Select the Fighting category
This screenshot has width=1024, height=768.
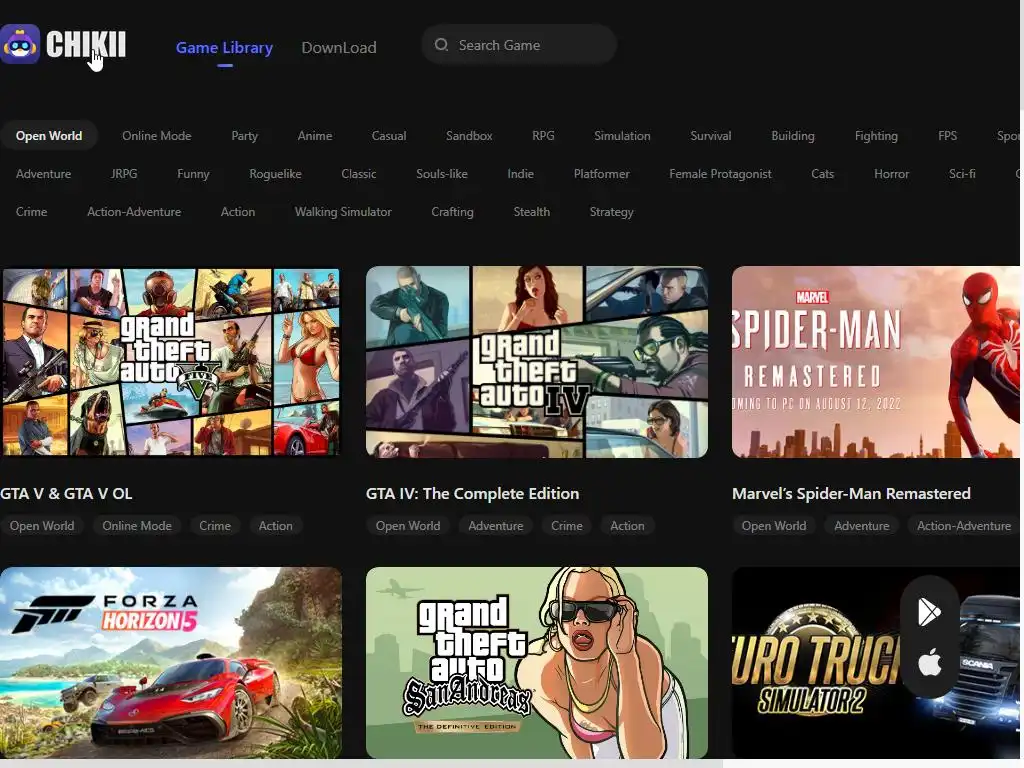coord(876,136)
